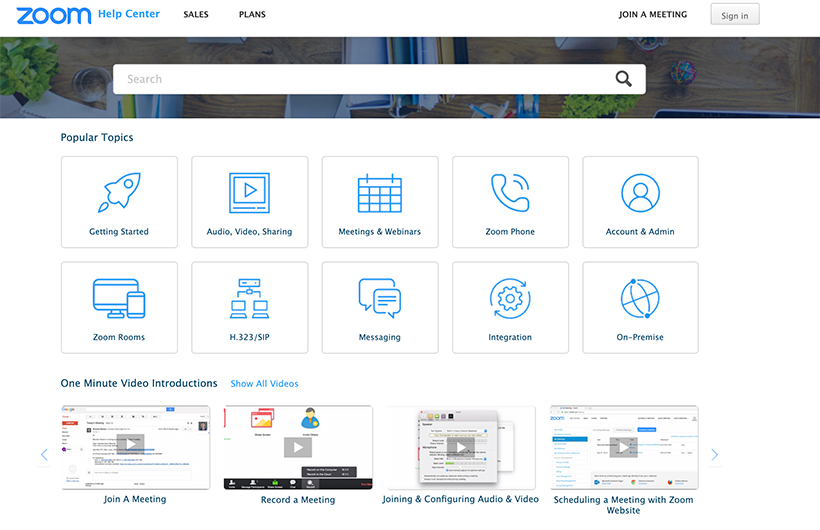Image resolution: width=820 pixels, height=530 pixels.
Task: Click the Zoom logo
Action: coord(53,15)
